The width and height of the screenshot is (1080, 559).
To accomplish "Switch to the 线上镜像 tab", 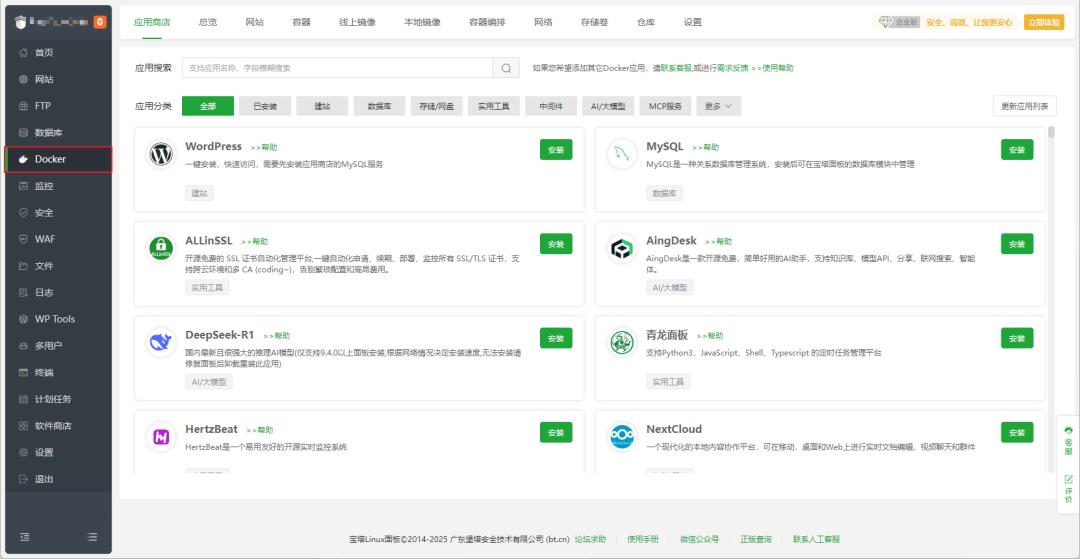I will coord(357,22).
